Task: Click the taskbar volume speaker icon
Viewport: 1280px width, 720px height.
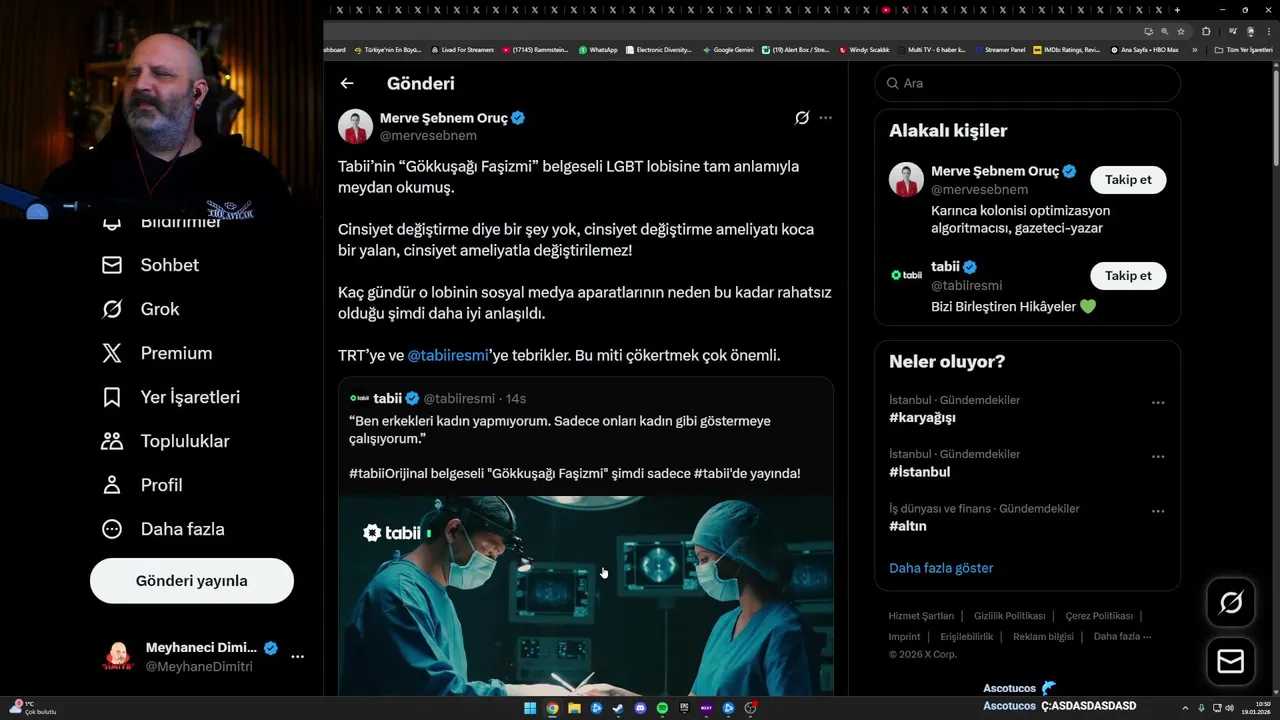Action: coord(1230,708)
